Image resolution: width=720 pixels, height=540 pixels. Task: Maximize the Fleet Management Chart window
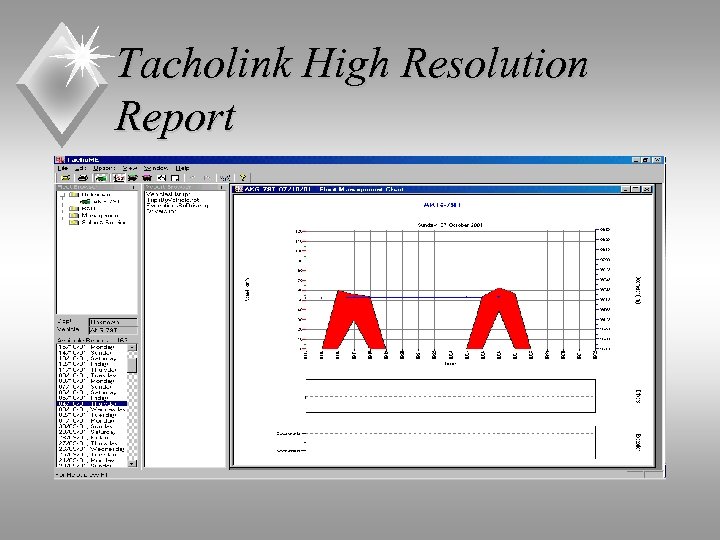[636, 189]
